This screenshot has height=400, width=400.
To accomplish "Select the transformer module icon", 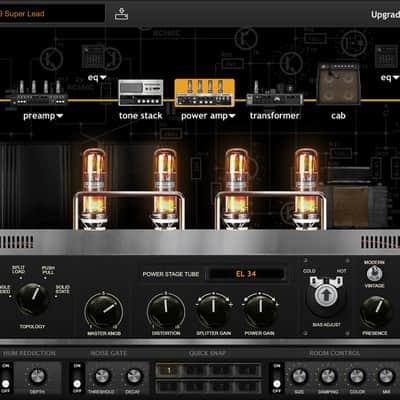I will [275, 93].
